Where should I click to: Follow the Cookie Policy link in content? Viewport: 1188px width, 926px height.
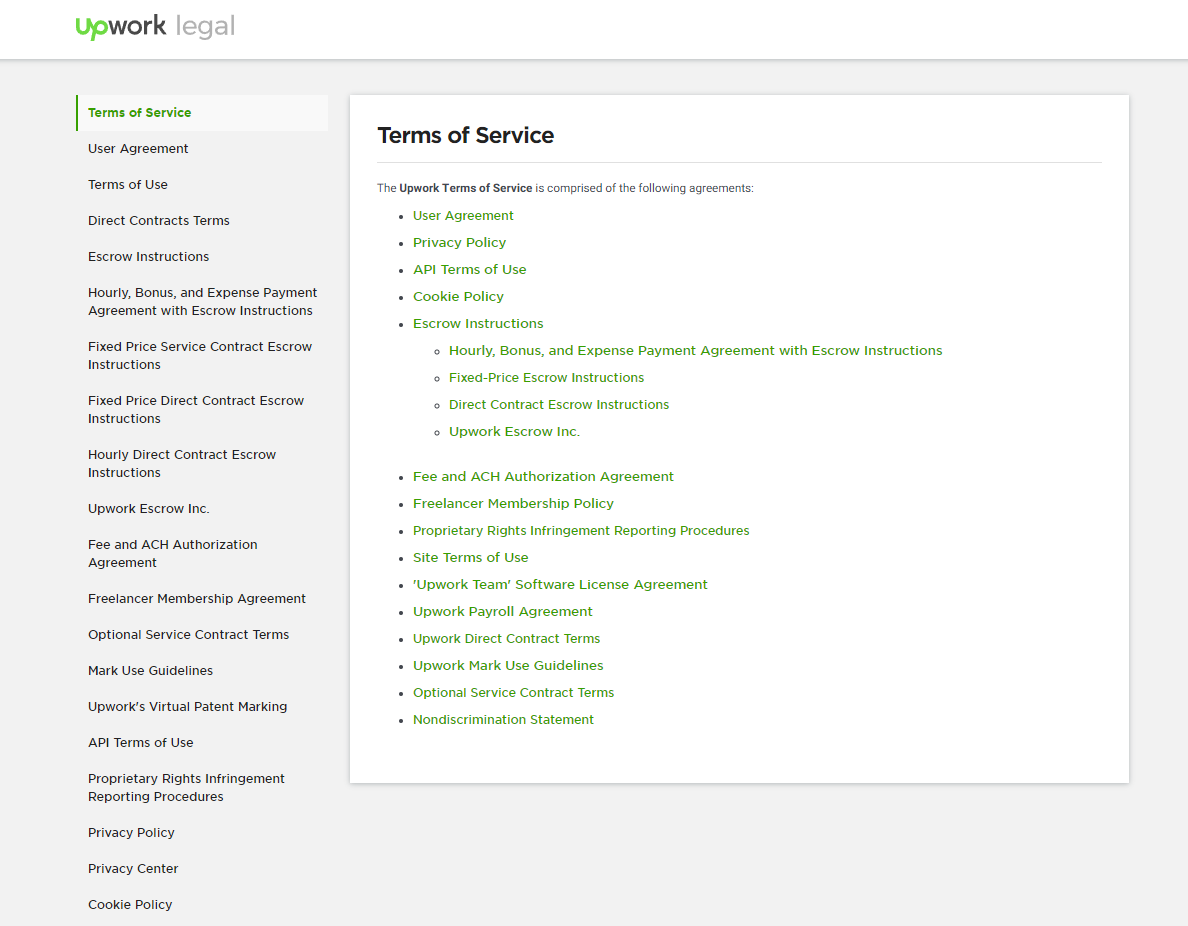coord(458,297)
